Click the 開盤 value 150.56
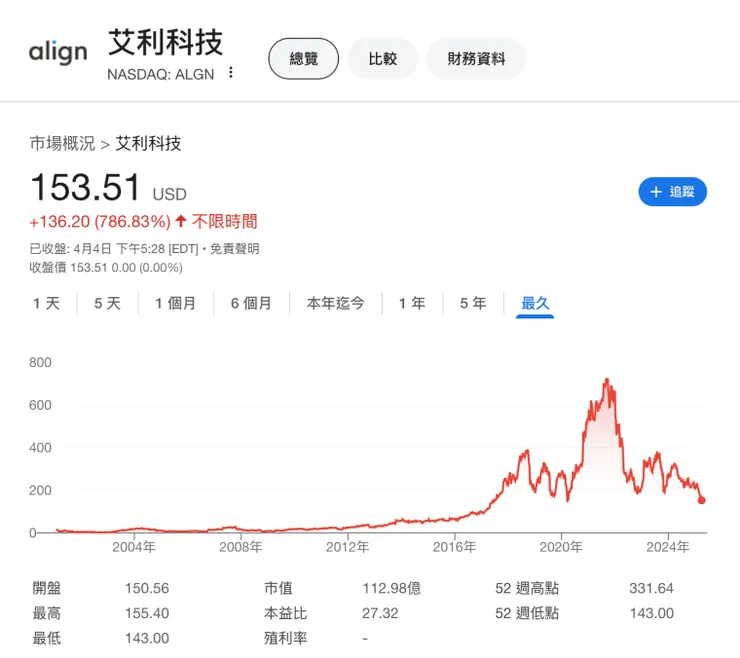Screen dimensions: 740x658 tap(147, 589)
